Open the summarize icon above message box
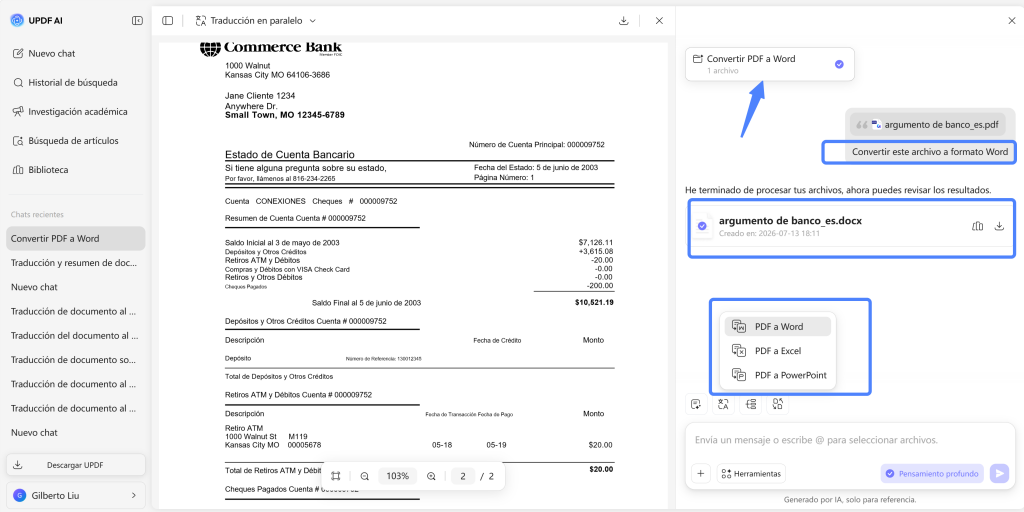Image resolution: width=1024 pixels, height=512 pixels. pos(696,404)
